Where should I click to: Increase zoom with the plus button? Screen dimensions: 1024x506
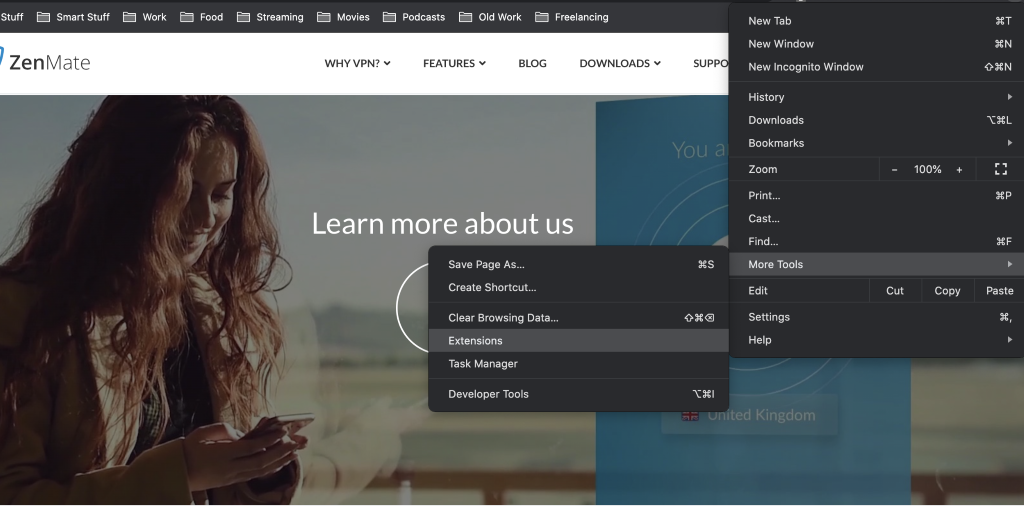coord(959,169)
